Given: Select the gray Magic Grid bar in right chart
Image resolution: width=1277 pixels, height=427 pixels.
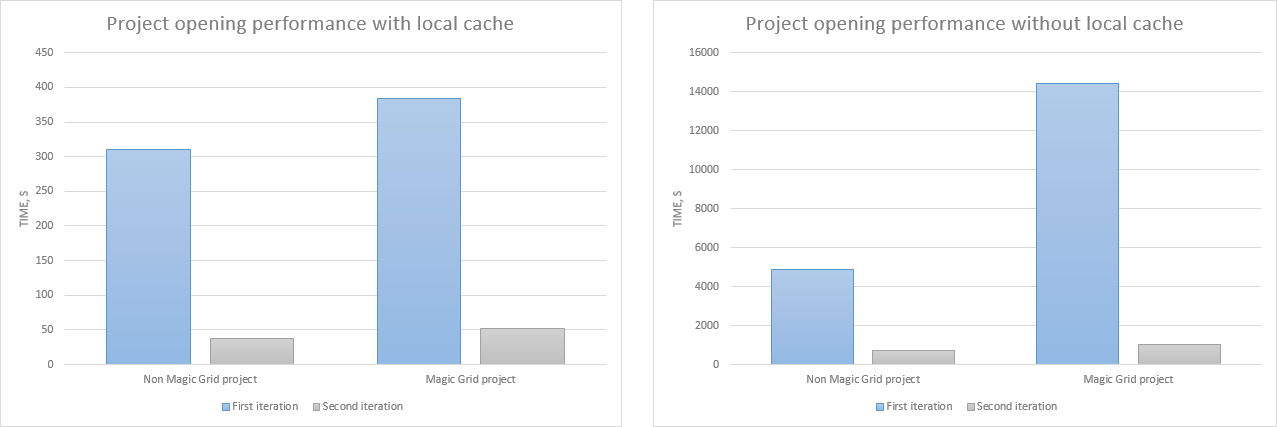Looking at the screenshot, I should pyautogui.click(x=1179, y=354).
